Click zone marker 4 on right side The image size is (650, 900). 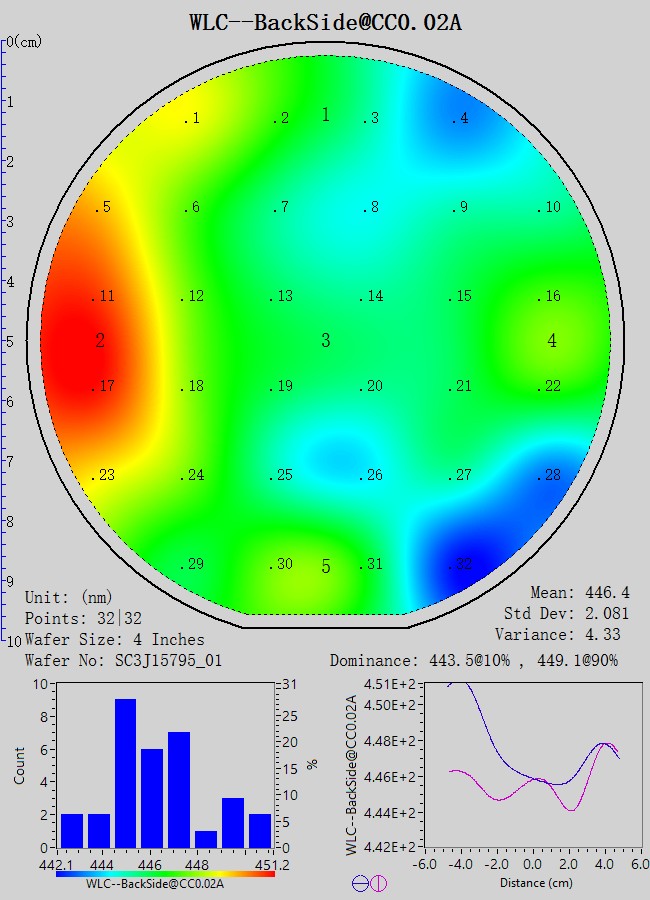[552, 341]
